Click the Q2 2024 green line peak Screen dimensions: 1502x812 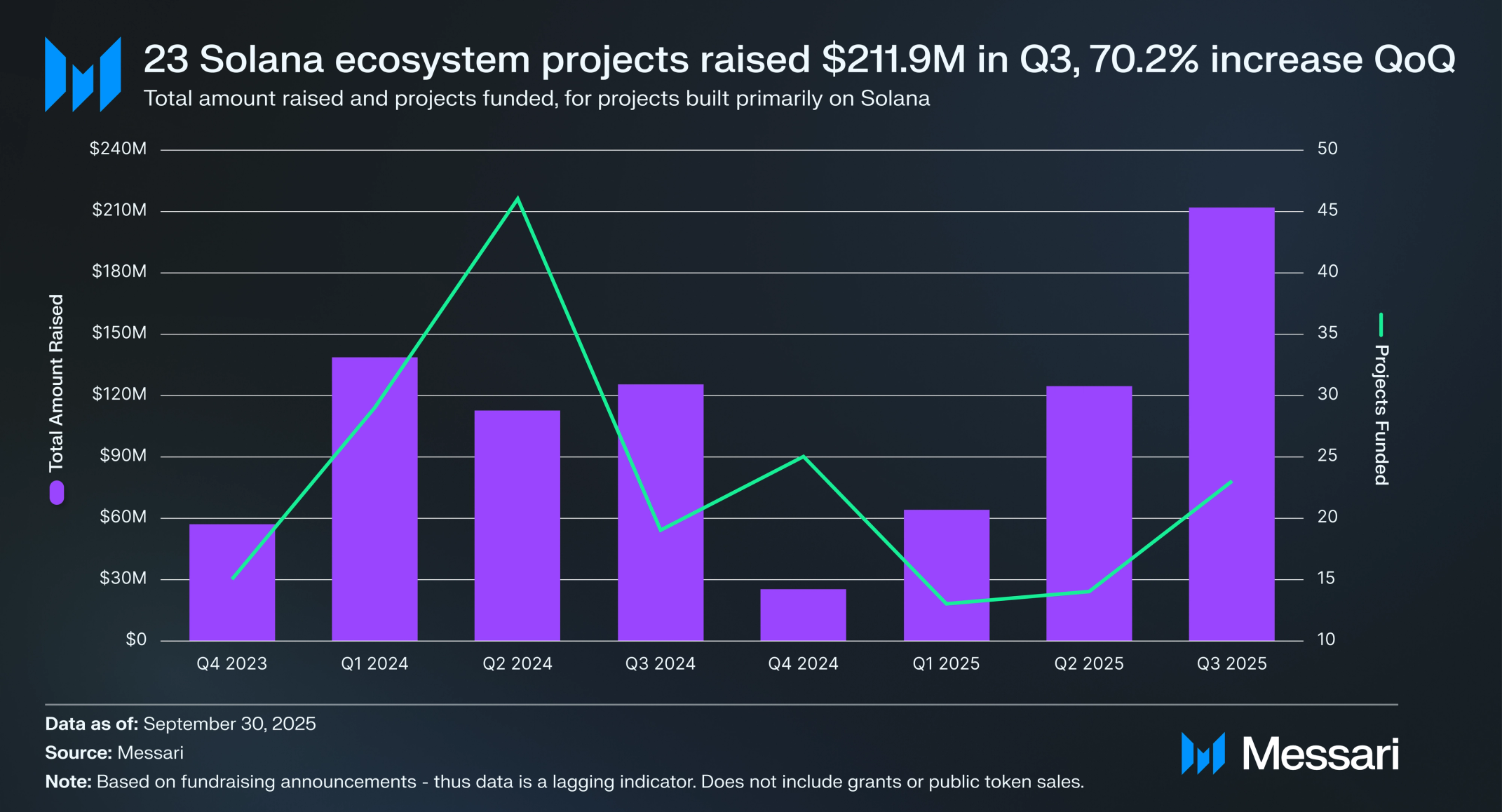tap(517, 199)
